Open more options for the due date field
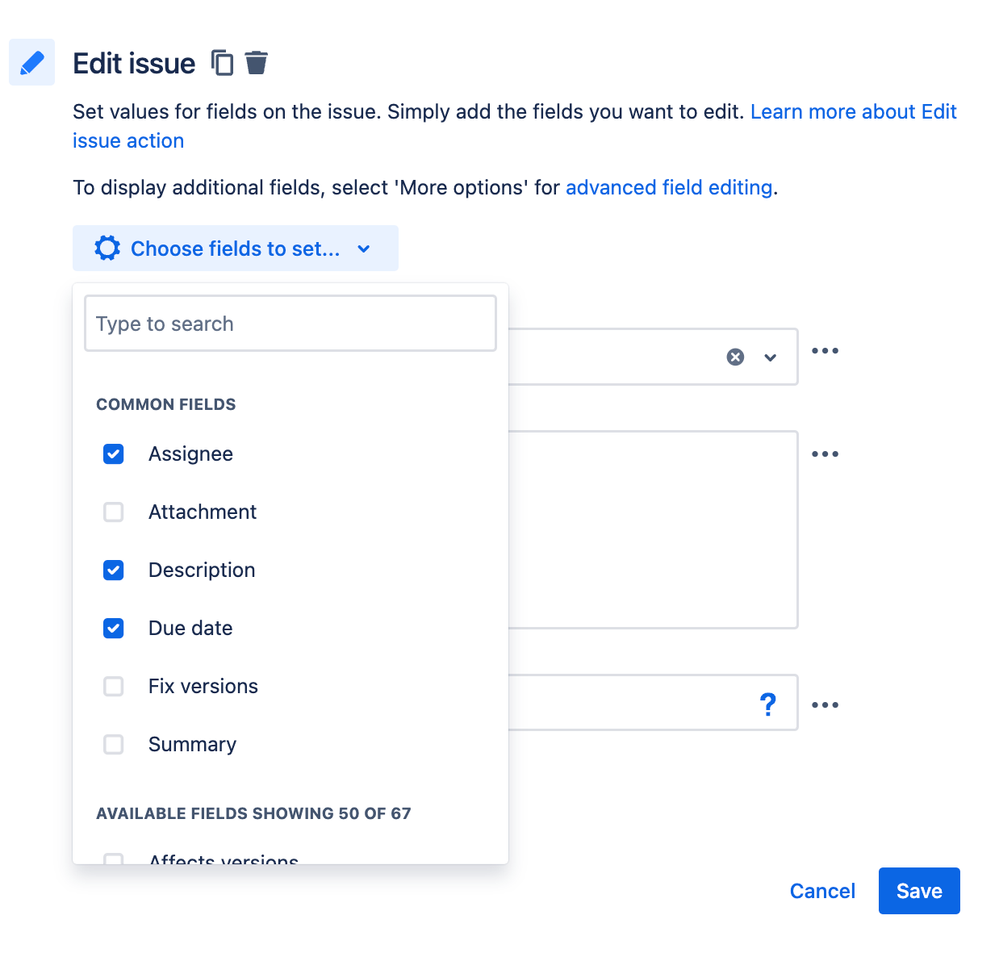 click(825, 705)
